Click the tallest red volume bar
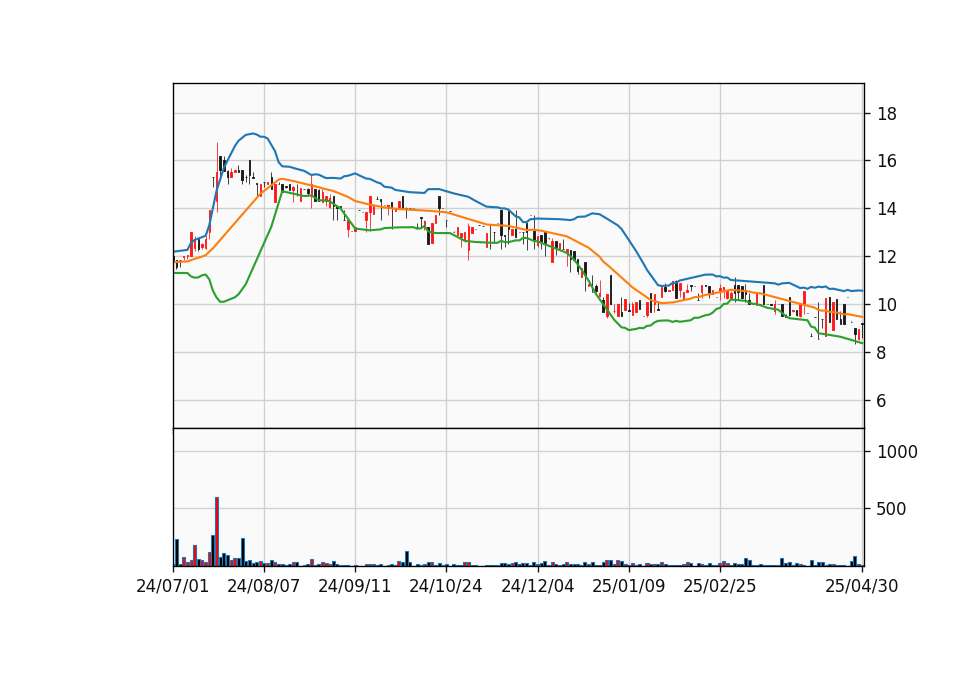This screenshot has width=960, height=690. point(217,531)
